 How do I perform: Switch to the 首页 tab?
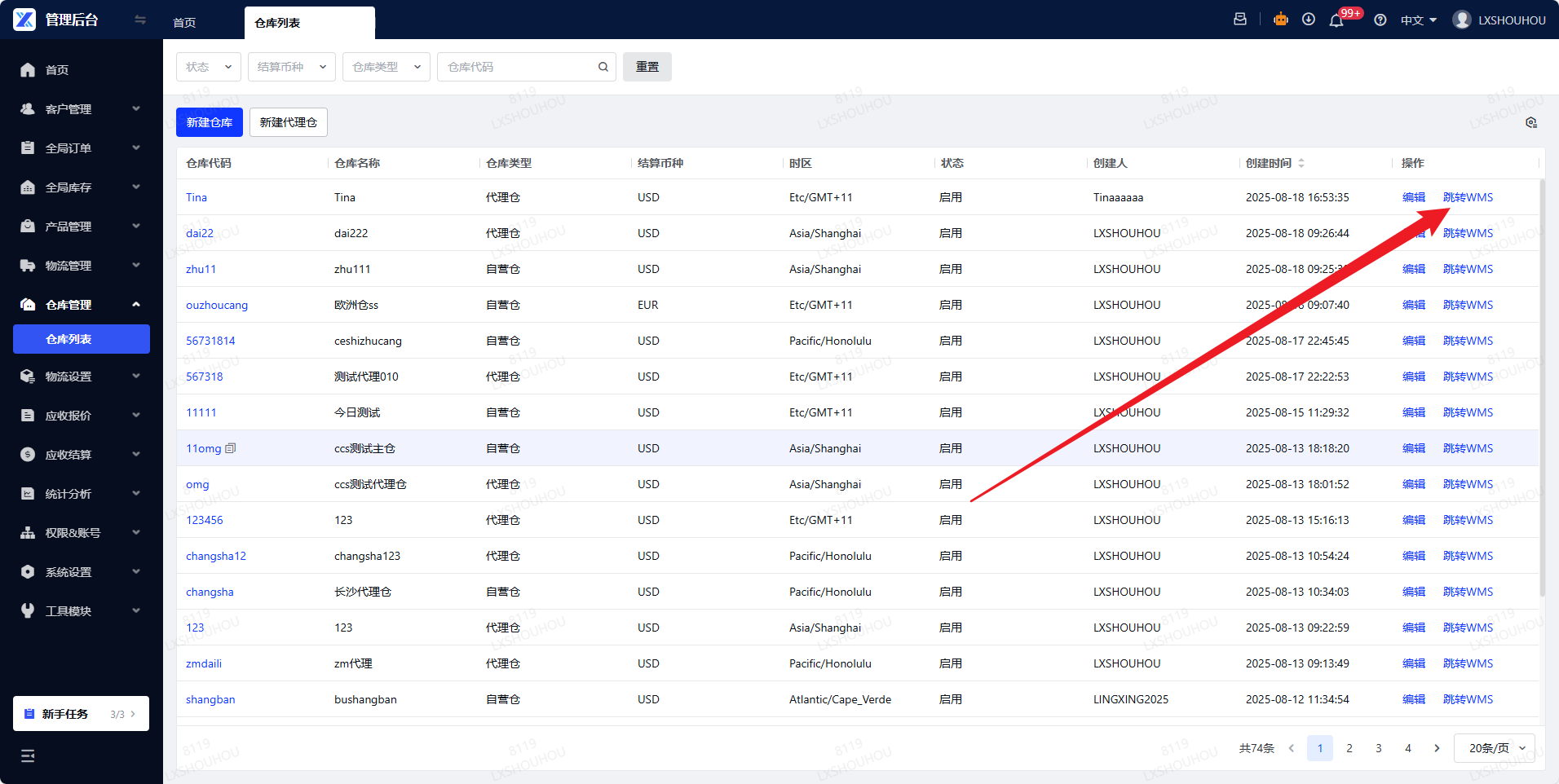click(x=184, y=23)
